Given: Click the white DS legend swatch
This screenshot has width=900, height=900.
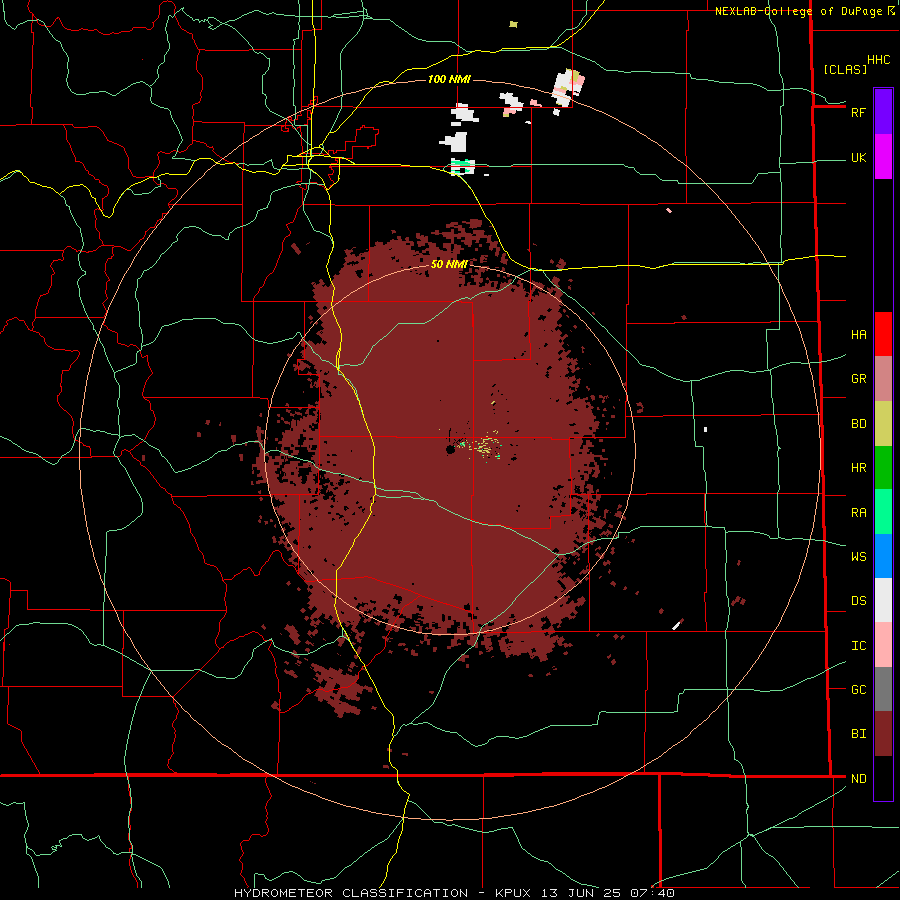Looking at the screenshot, I should pyautogui.click(x=883, y=600).
